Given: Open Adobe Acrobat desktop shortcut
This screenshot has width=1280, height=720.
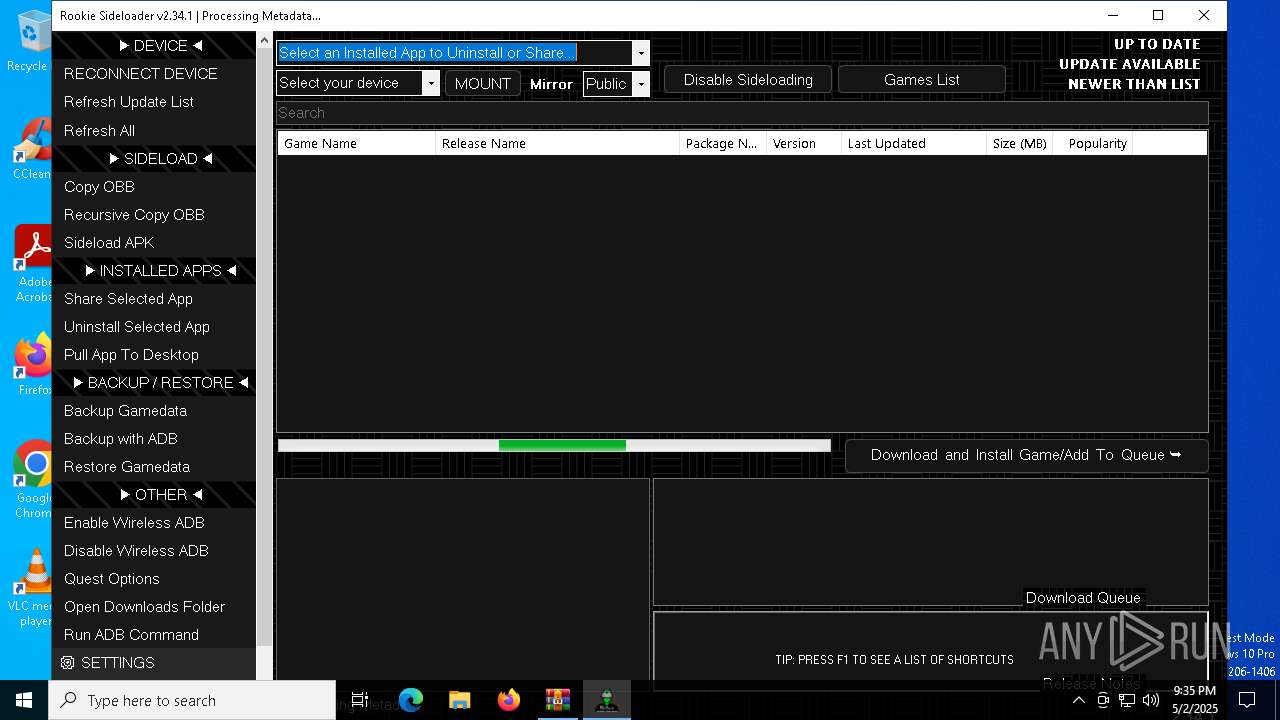Looking at the screenshot, I should (32, 264).
